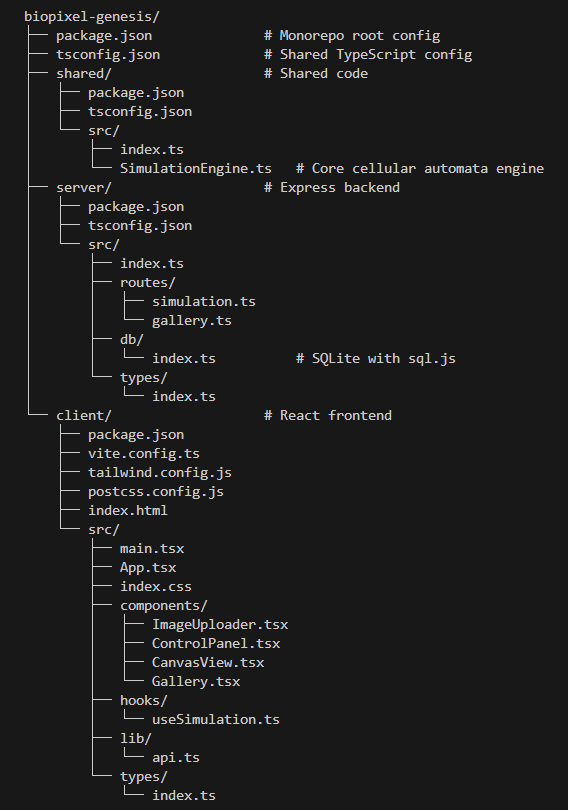Viewport: 568px width, 810px height.
Task: Select tailwind.config.js file
Action: tap(160, 473)
